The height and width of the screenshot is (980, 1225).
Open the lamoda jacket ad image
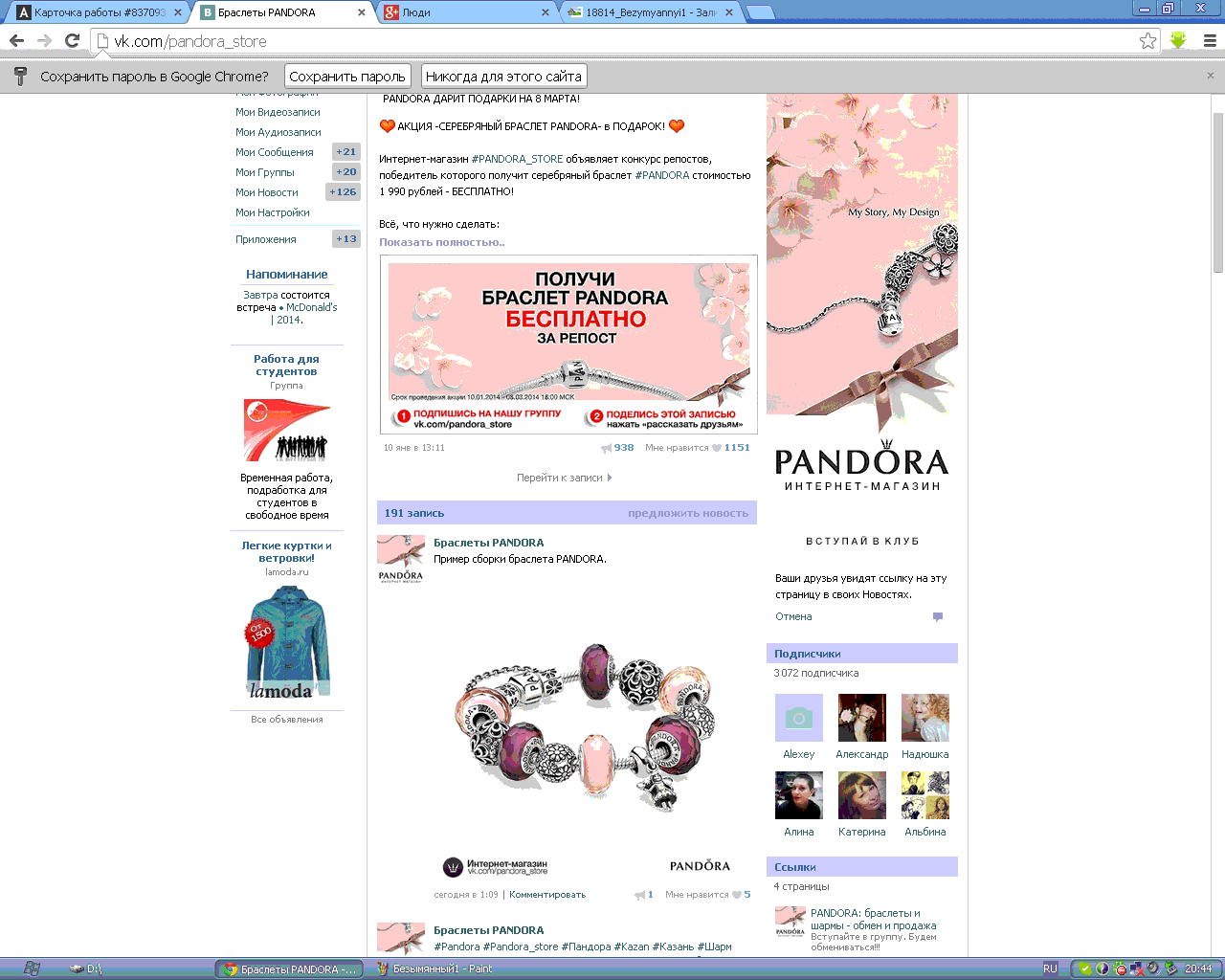click(x=287, y=643)
